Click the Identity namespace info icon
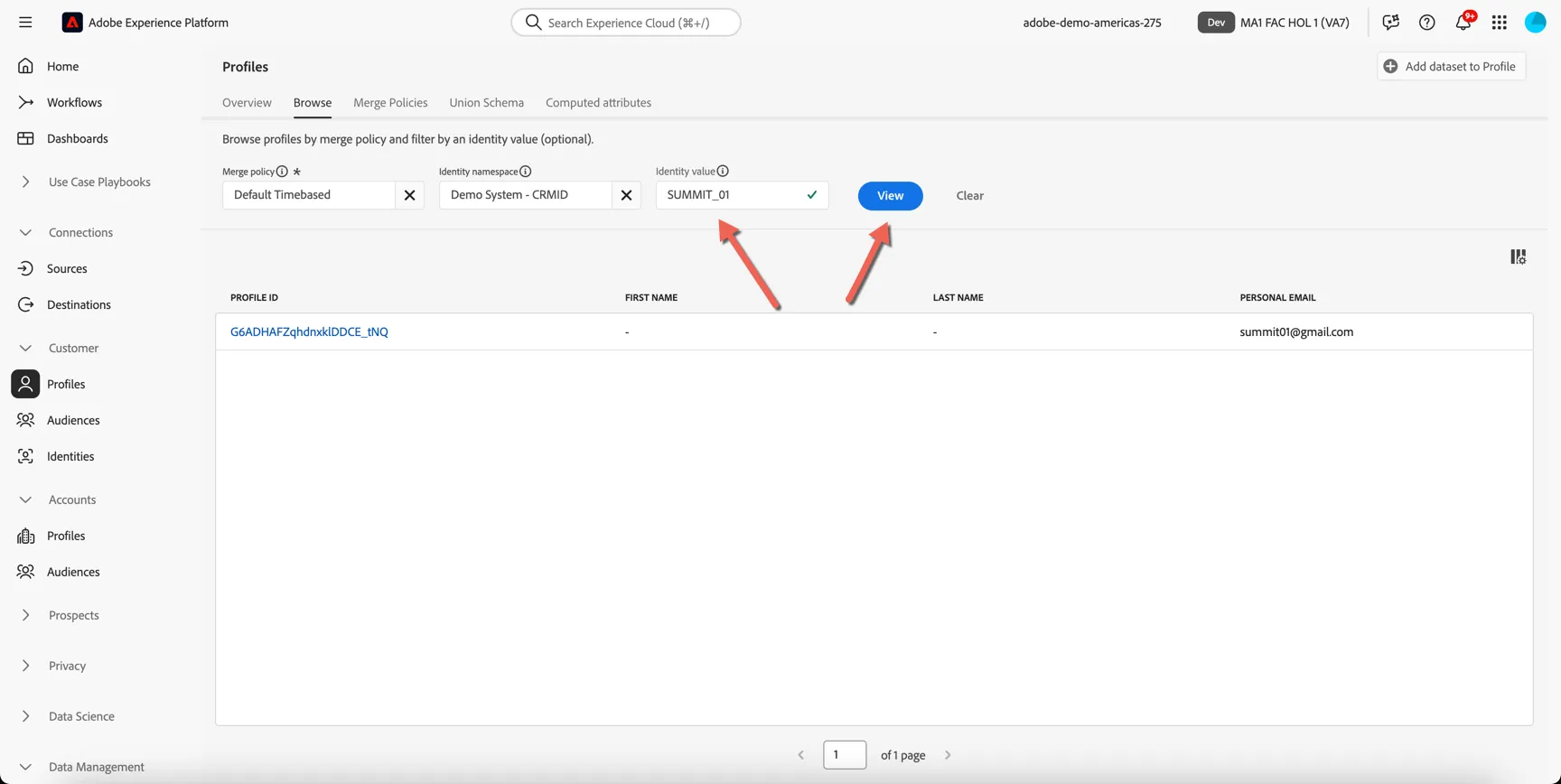The width and height of the screenshot is (1561, 784). click(526, 172)
